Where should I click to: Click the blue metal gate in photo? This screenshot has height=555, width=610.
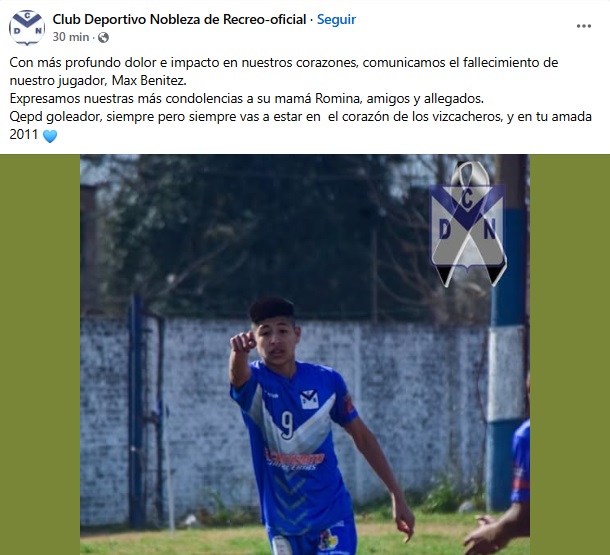tap(147, 410)
